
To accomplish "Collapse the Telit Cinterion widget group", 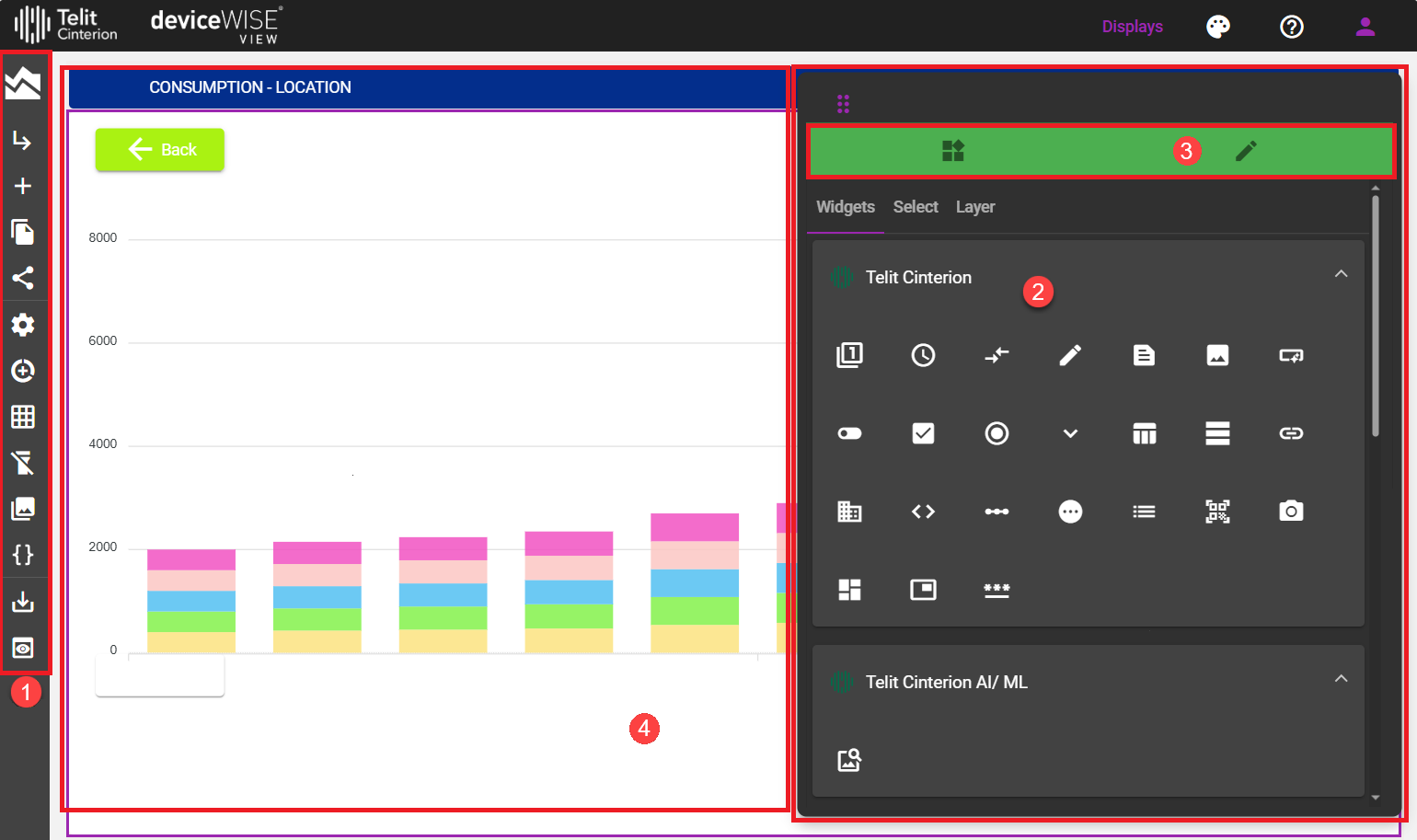I will (x=1341, y=274).
